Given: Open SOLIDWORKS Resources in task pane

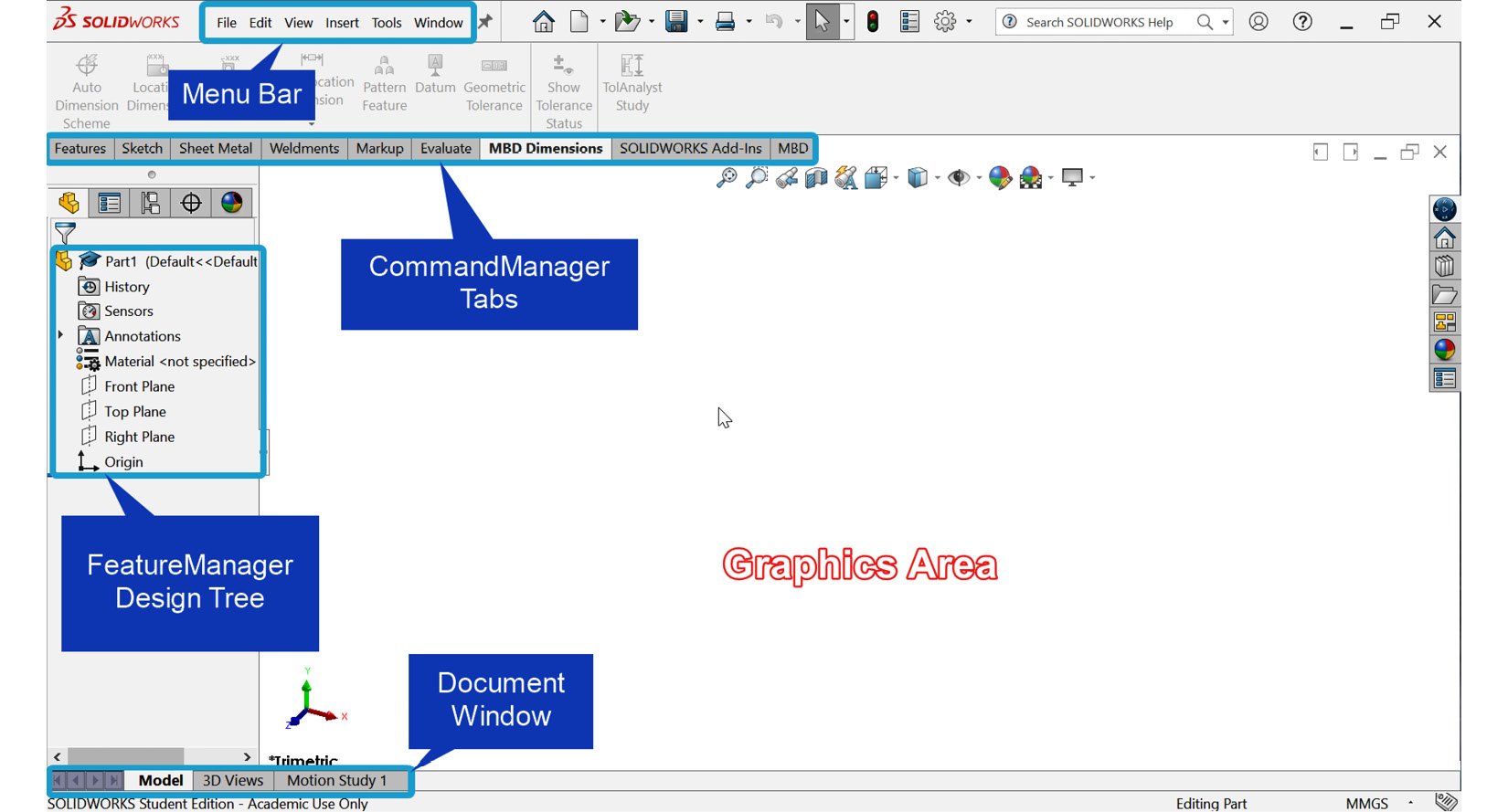Looking at the screenshot, I should tap(1445, 238).
